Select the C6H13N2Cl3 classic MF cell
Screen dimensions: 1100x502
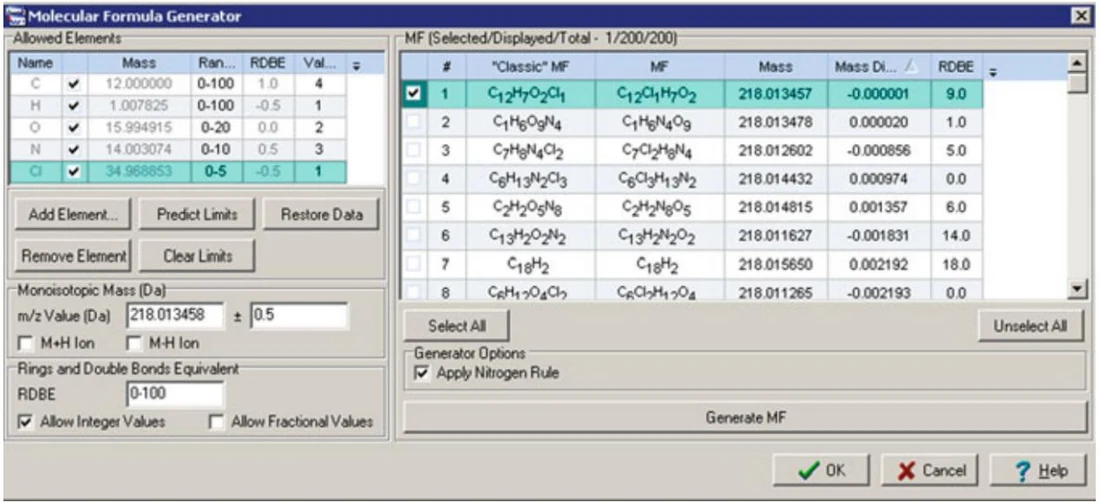point(531,179)
